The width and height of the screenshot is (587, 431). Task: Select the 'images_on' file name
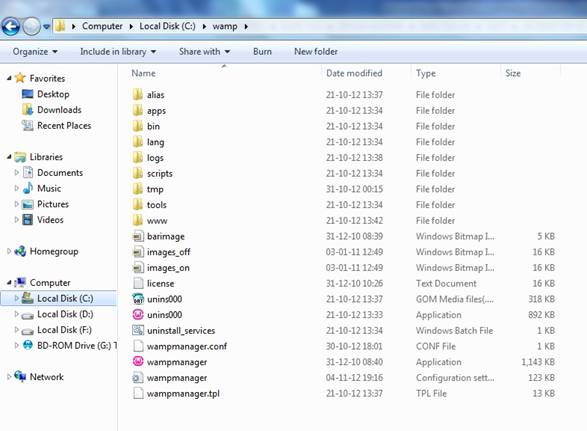coord(168,268)
